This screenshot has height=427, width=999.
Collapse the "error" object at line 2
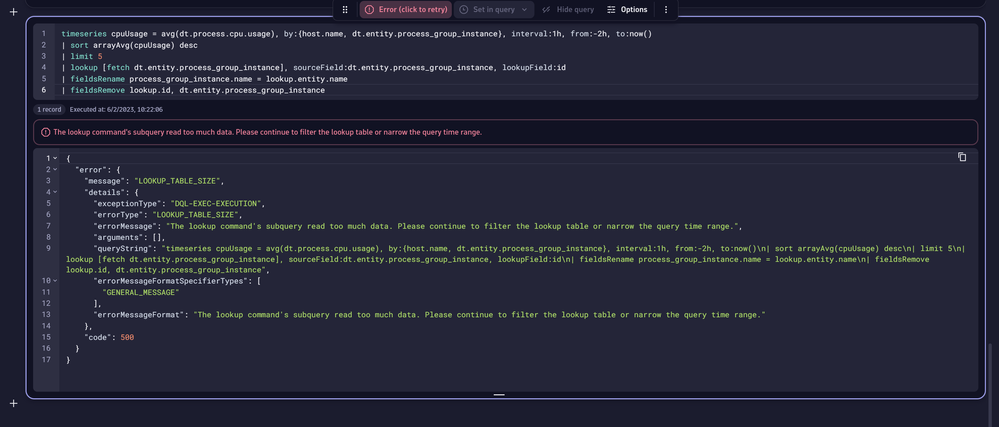[54, 170]
